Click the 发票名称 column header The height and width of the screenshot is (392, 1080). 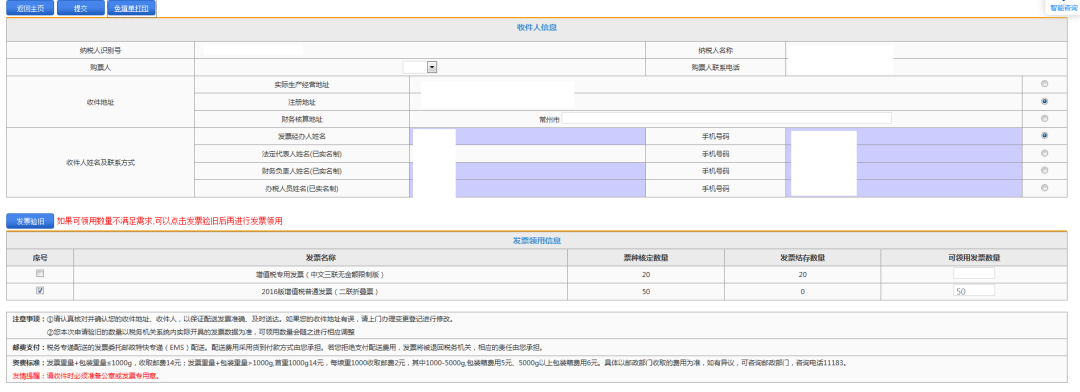320,258
